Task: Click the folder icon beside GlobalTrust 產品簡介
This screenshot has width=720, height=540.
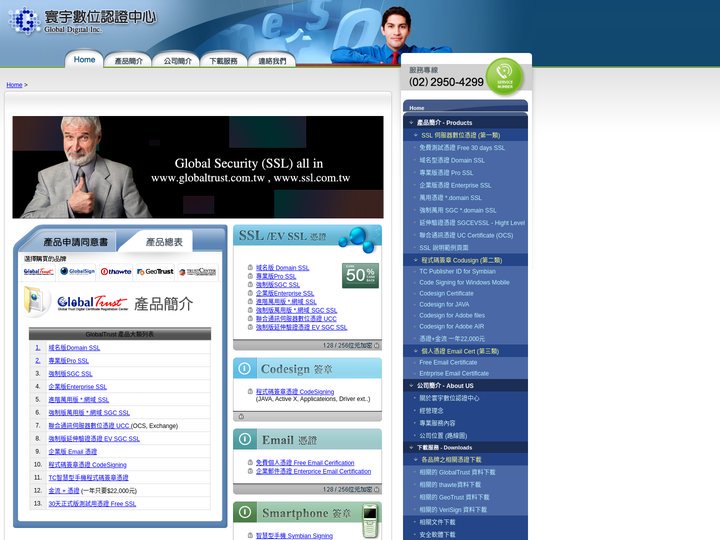Action: tap(36, 301)
